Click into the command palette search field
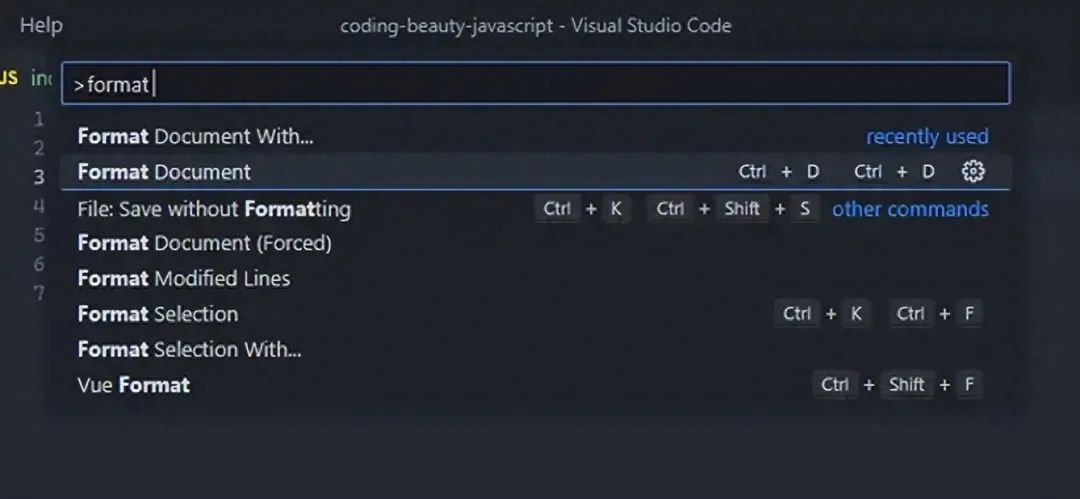The image size is (1080, 499). tap(535, 84)
